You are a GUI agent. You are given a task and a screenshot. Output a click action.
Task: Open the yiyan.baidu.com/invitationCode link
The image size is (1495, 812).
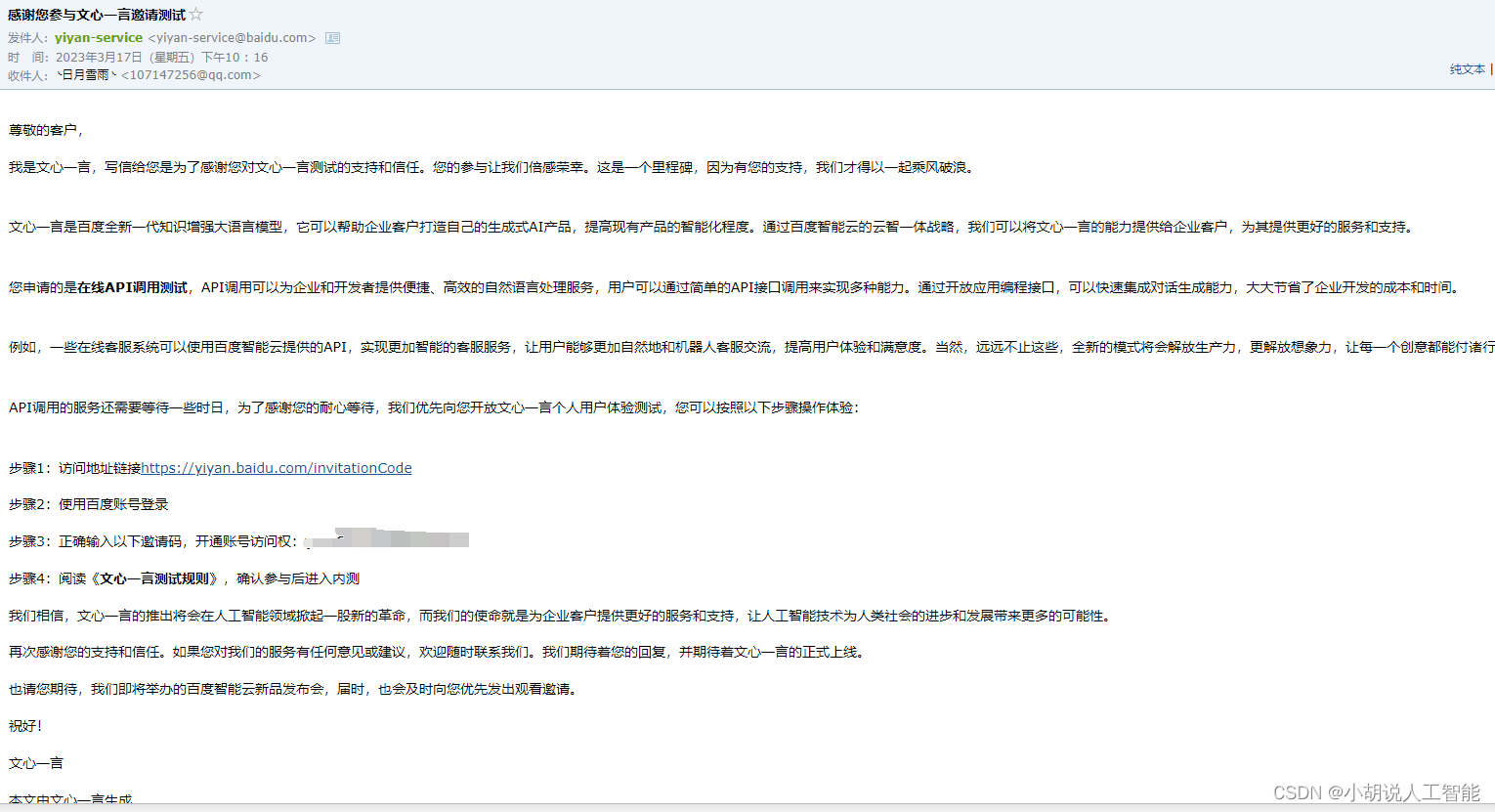tap(277, 468)
